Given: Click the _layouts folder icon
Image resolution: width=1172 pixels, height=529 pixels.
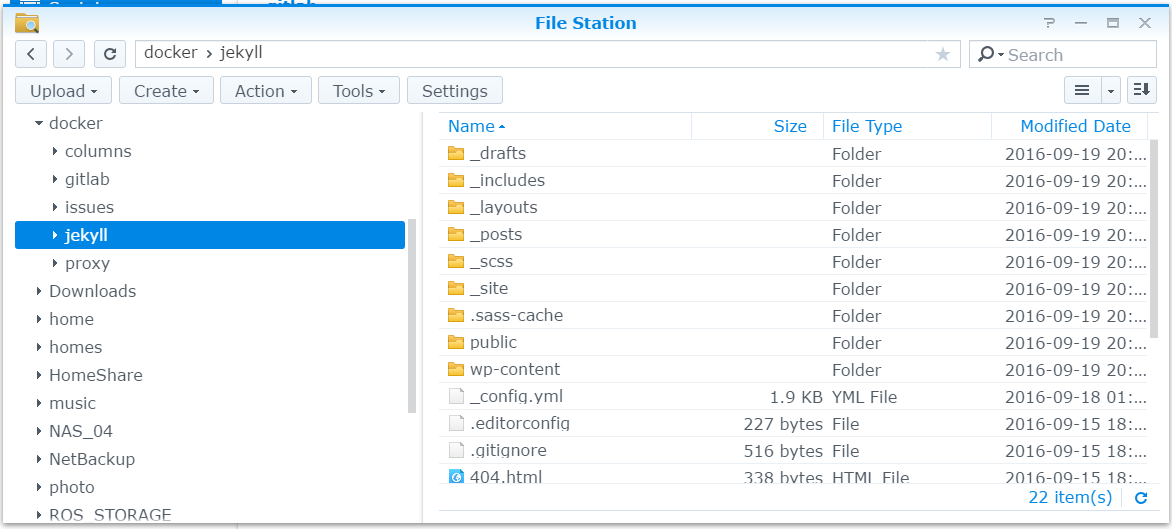Looking at the screenshot, I should pos(456,207).
